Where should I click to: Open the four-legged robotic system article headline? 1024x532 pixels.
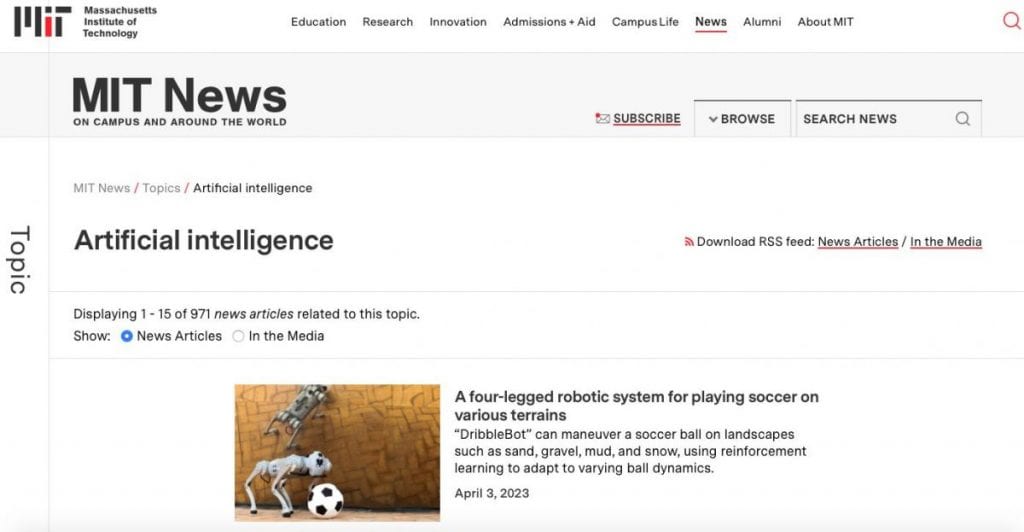tap(637, 406)
